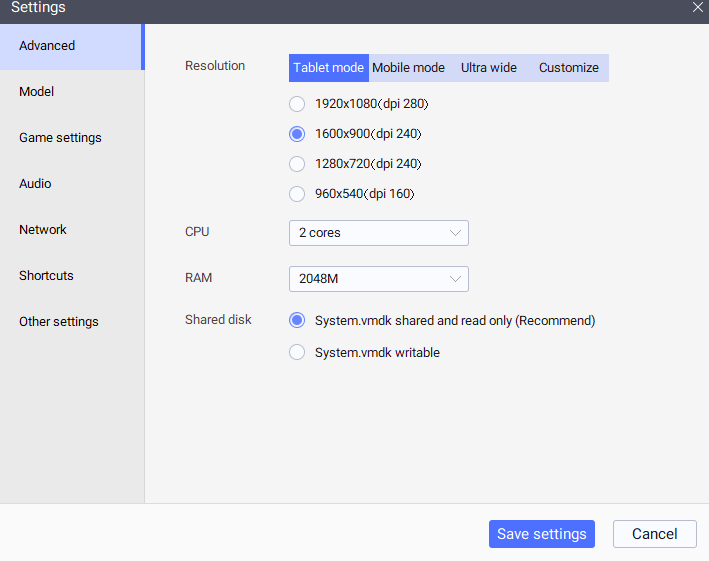Select the 1600x900 (dpi 240) resolution
The height and width of the screenshot is (561, 709).
297,134
